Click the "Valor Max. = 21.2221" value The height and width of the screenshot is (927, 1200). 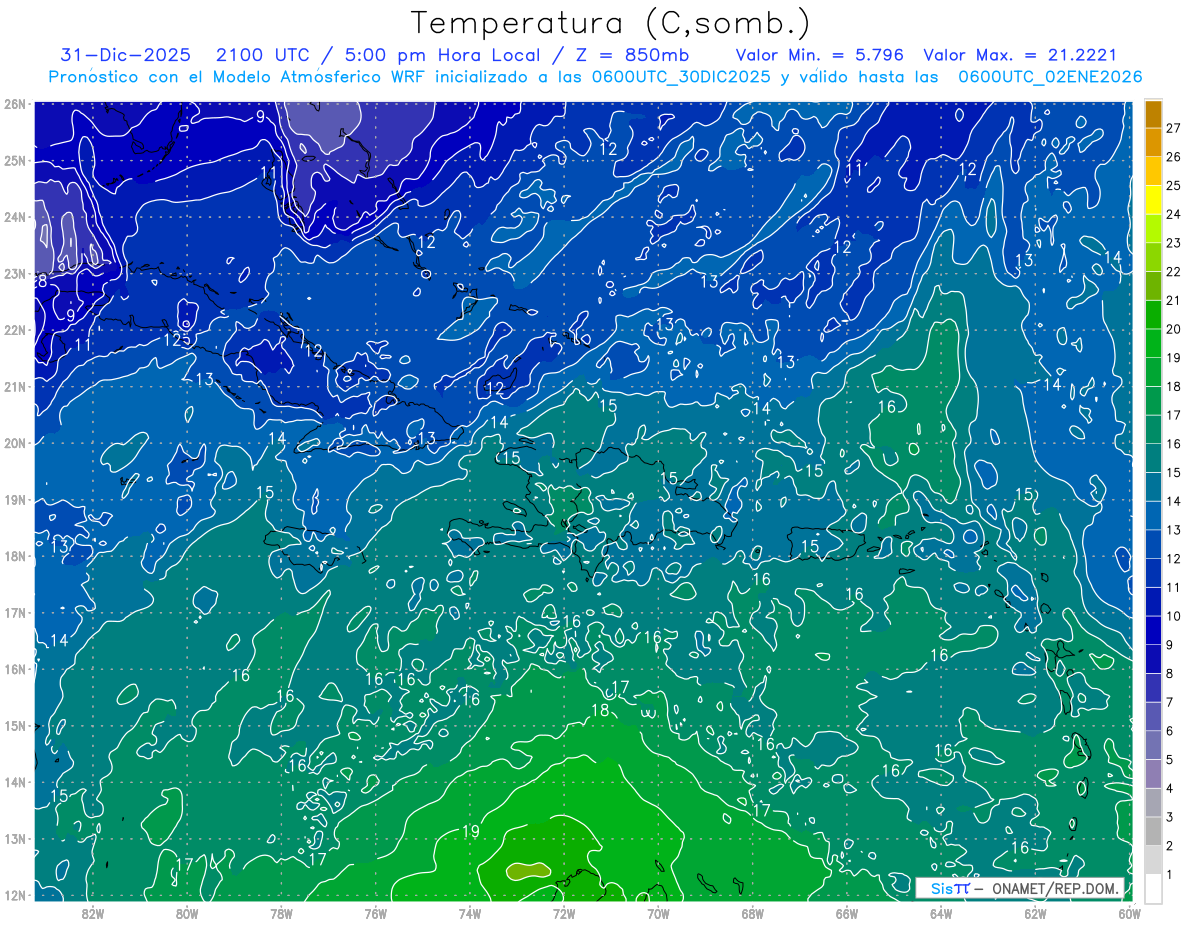(x=1020, y=55)
